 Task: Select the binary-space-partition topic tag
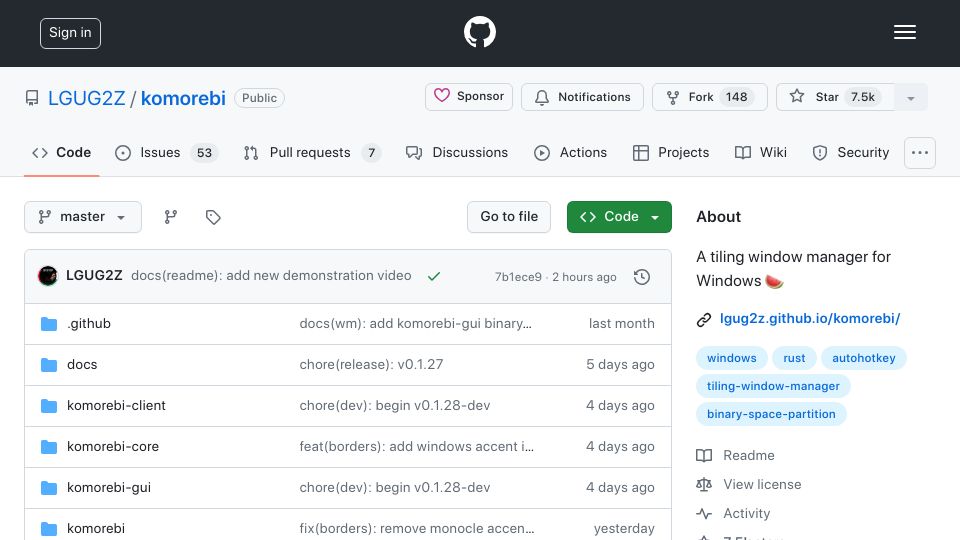pyautogui.click(x=771, y=414)
